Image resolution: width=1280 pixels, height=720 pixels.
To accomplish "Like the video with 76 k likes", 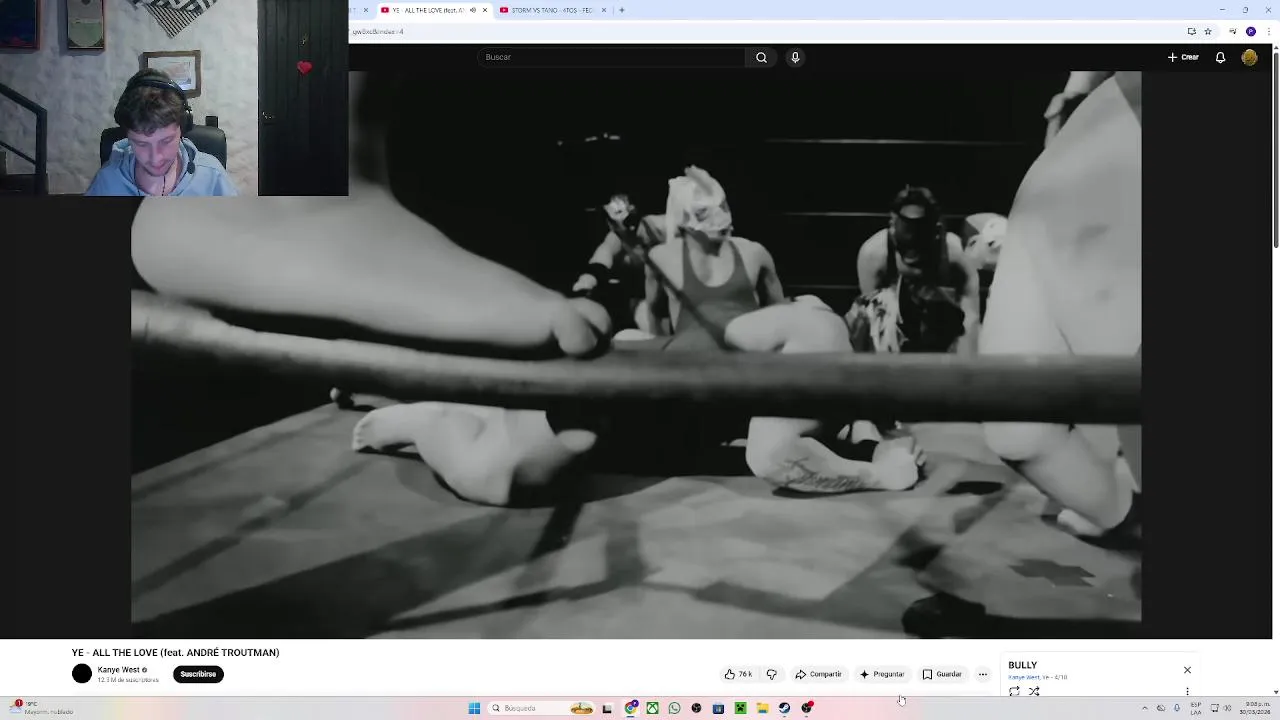I will 738,674.
